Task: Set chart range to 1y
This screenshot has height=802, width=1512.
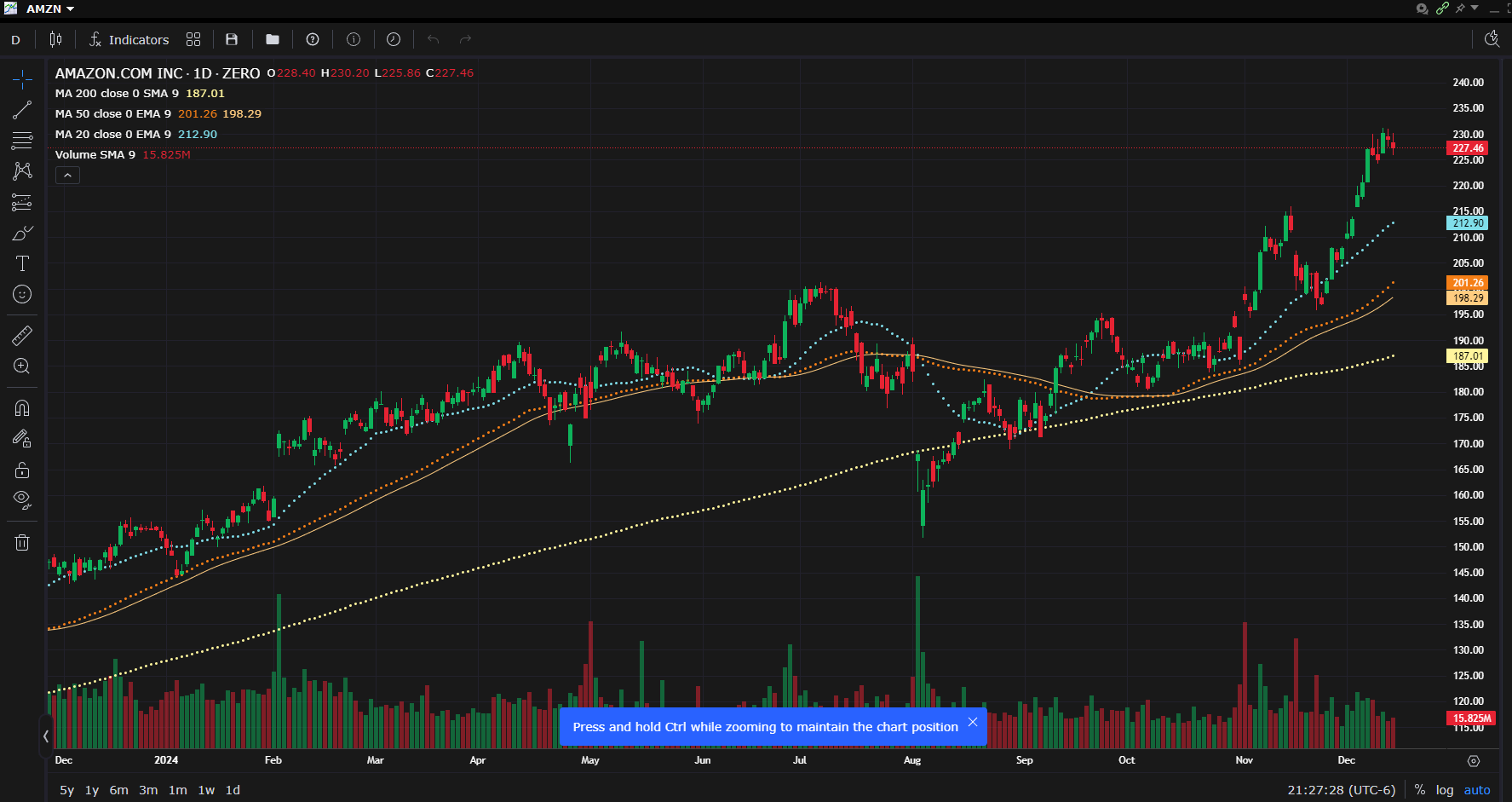Action: (92, 790)
